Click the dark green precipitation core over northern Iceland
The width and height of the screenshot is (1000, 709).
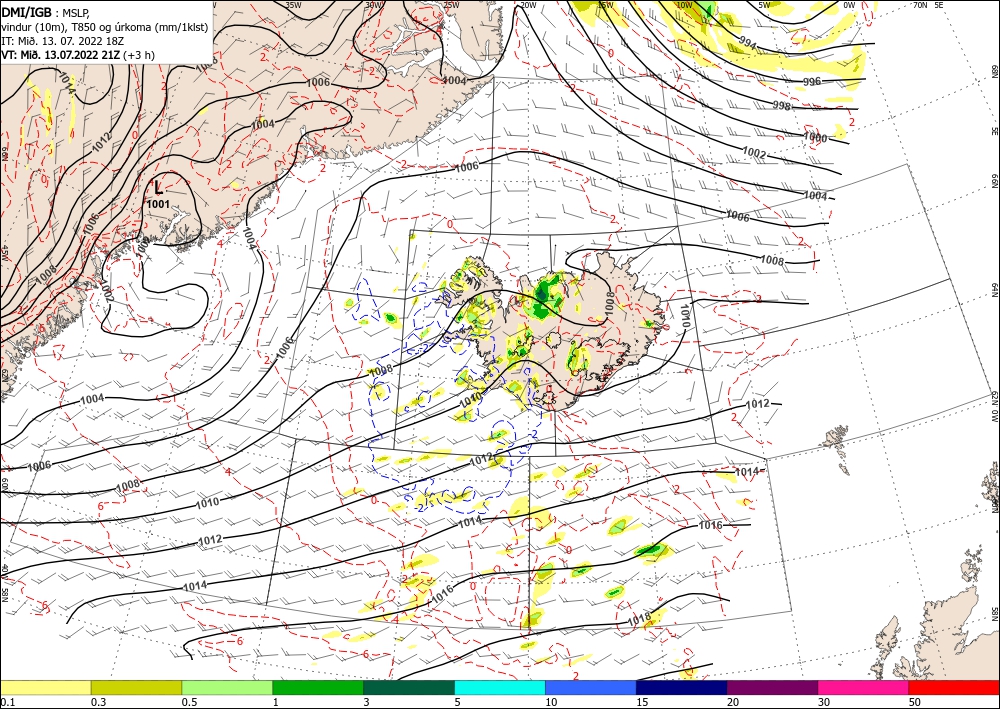542,294
